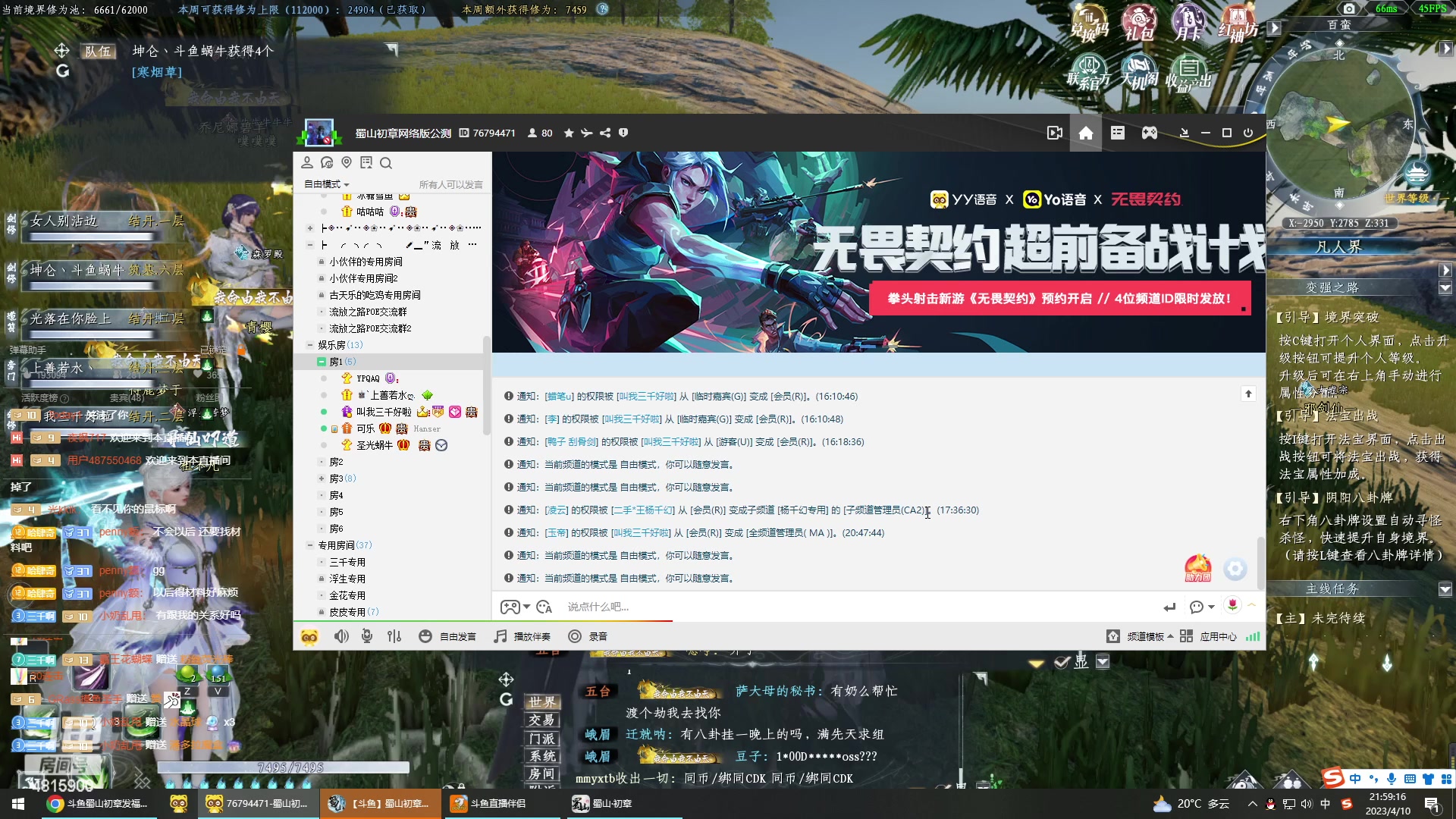The width and height of the screenshot is (1456, 819).
Task: Open the 月卡 monthly card icon
Action: point(1188,23)
